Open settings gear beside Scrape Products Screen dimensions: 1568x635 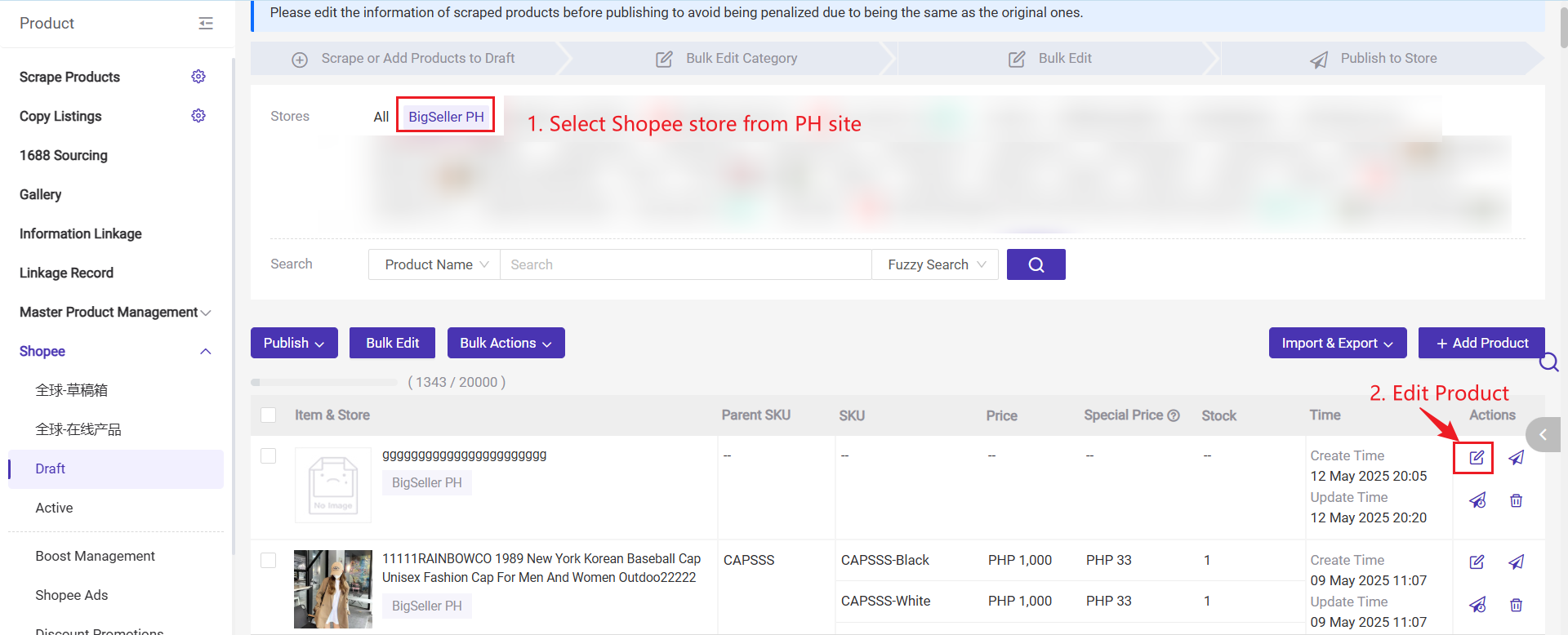click(x=198, y=77)
